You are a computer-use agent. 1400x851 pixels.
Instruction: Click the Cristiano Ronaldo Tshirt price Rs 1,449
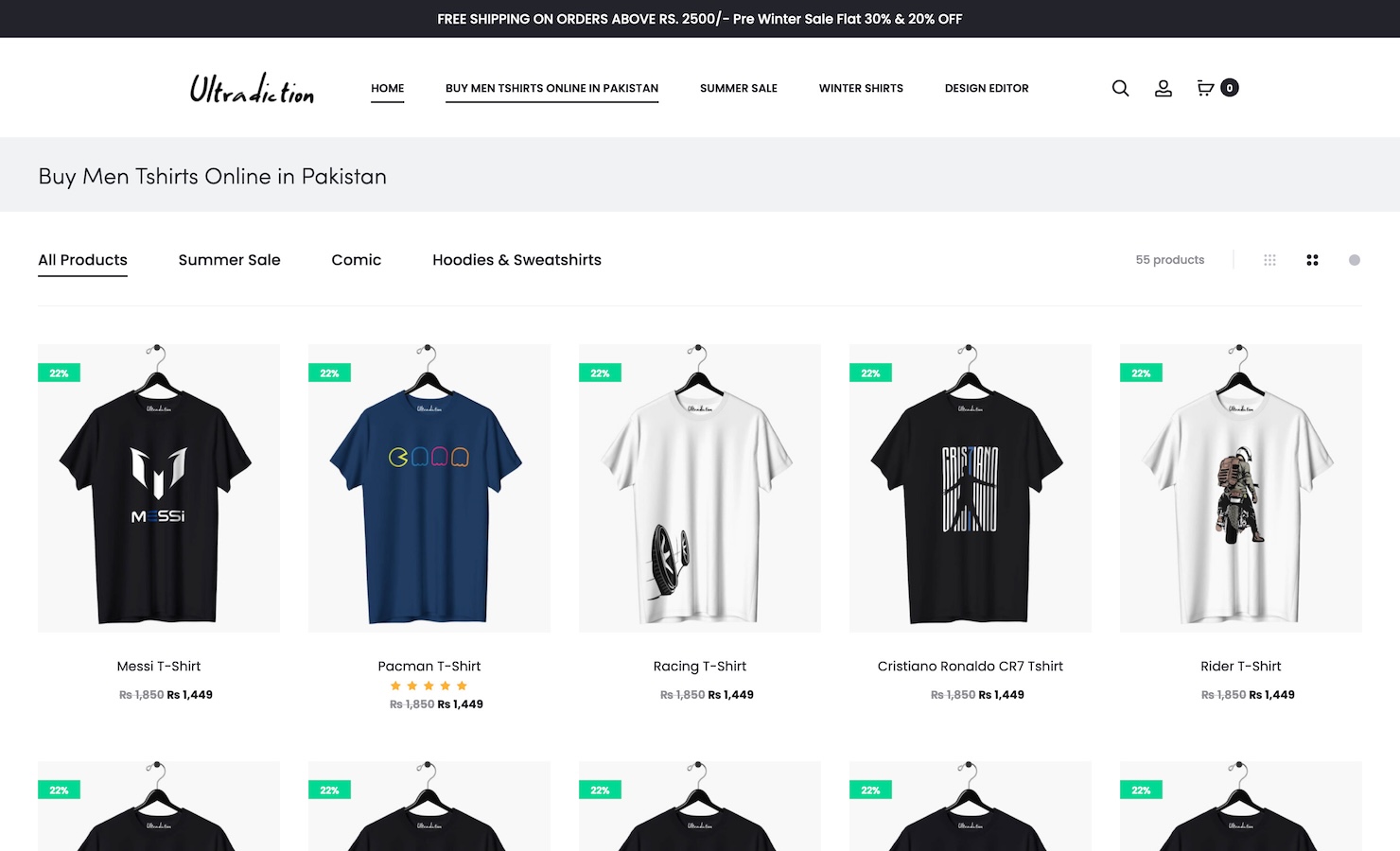[x=1002, y=695]
